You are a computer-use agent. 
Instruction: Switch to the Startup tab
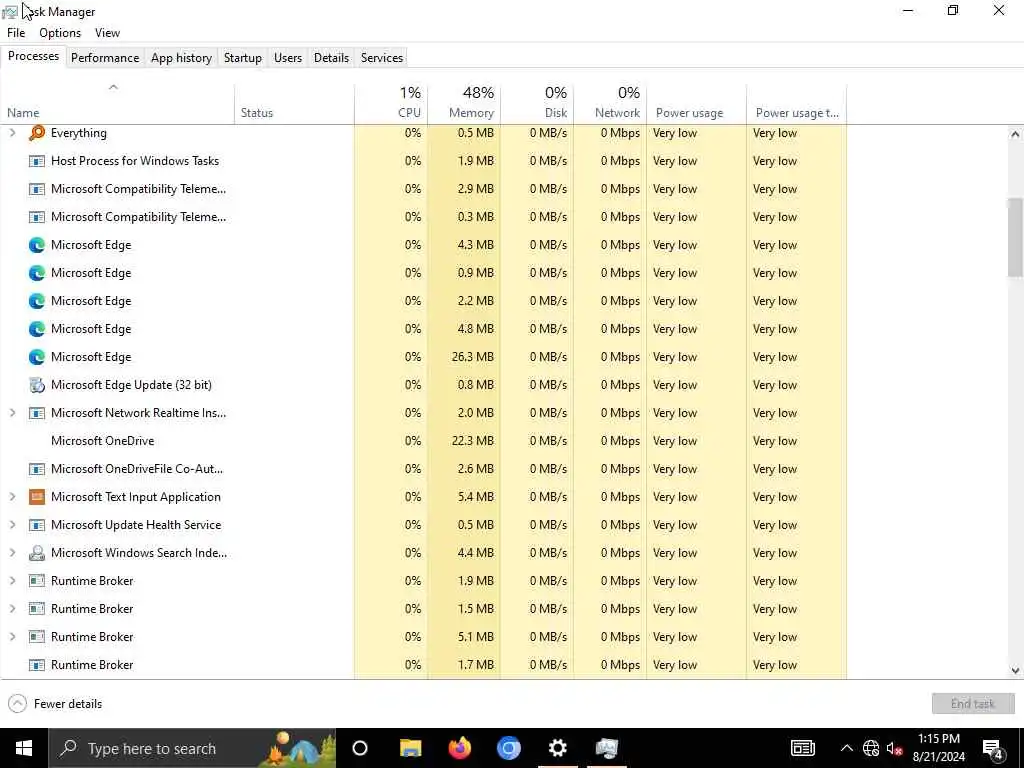pos(243,57)
